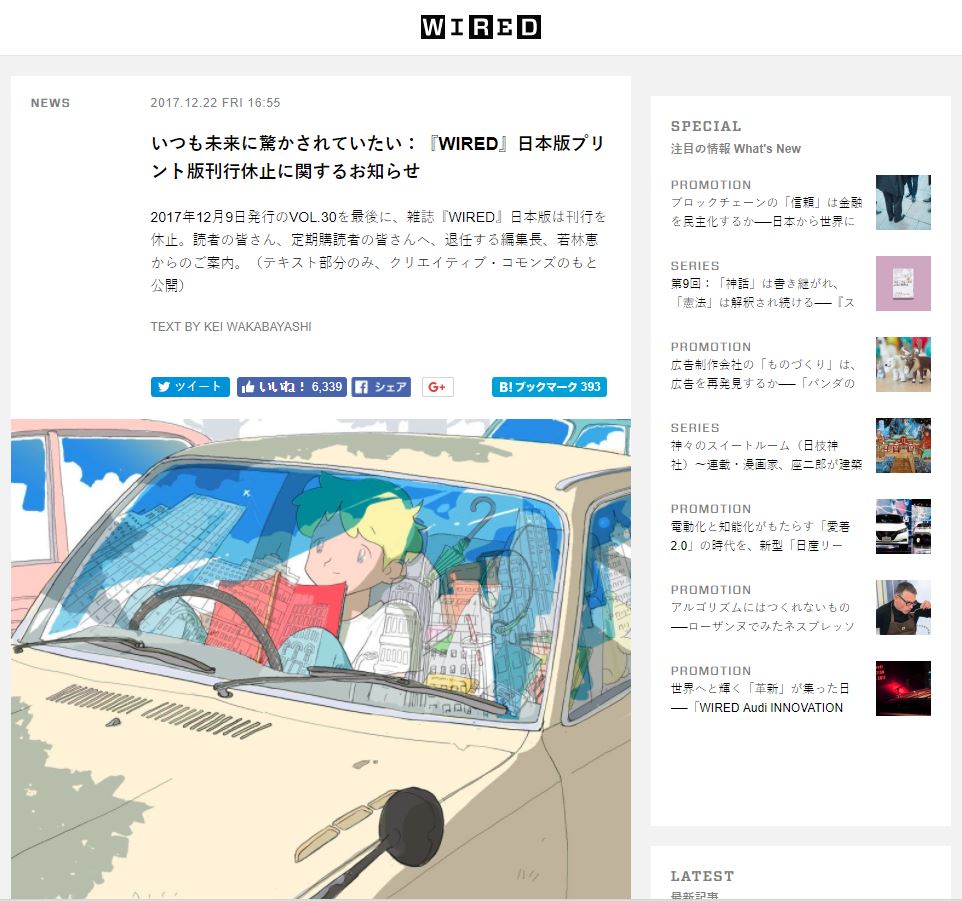Click the LATEST section heading
Image resolution: width=962 pixels, height=901 pixels.
[702, 876]
